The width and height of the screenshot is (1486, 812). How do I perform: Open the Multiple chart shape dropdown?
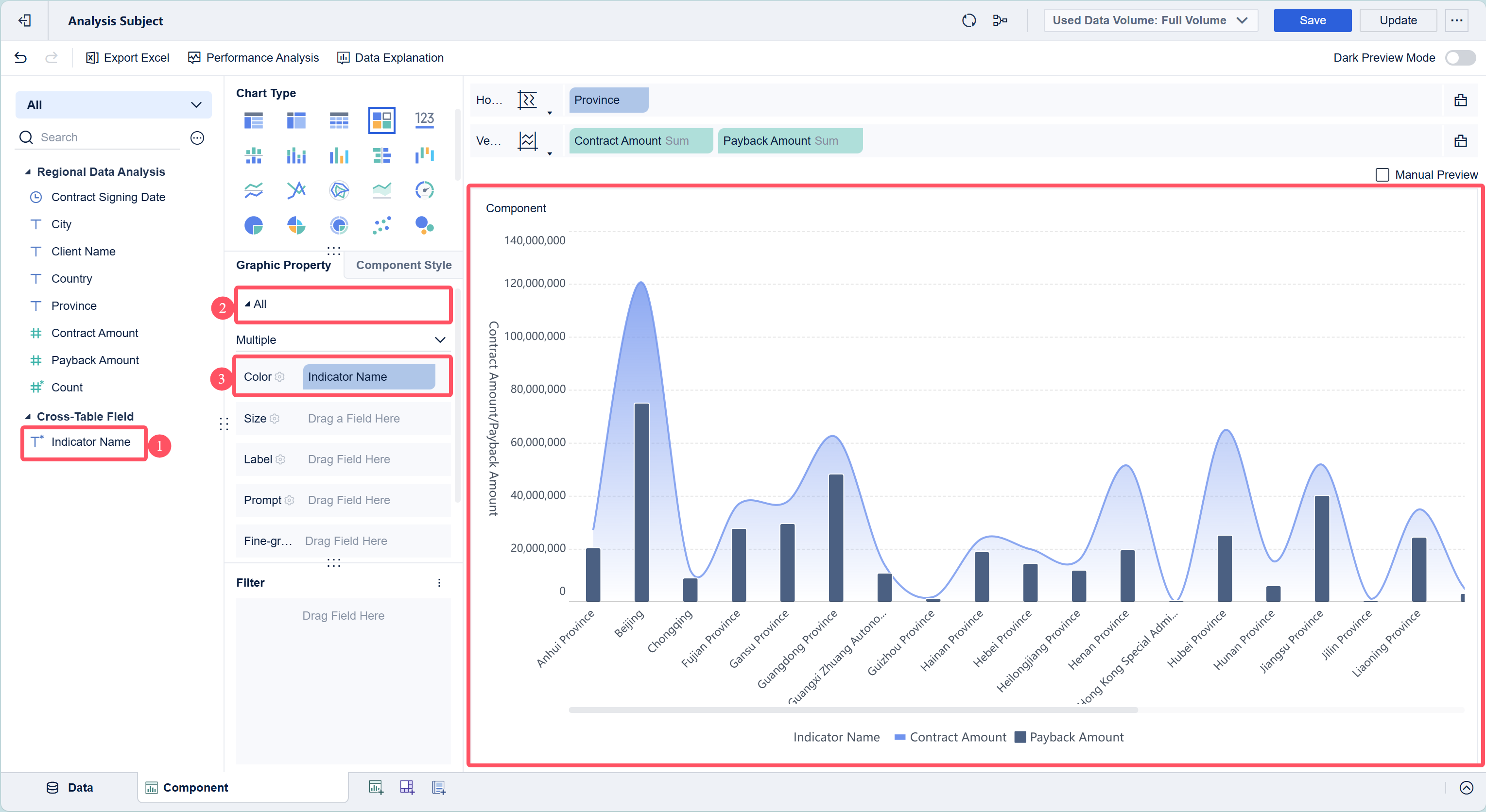[343, 339]
